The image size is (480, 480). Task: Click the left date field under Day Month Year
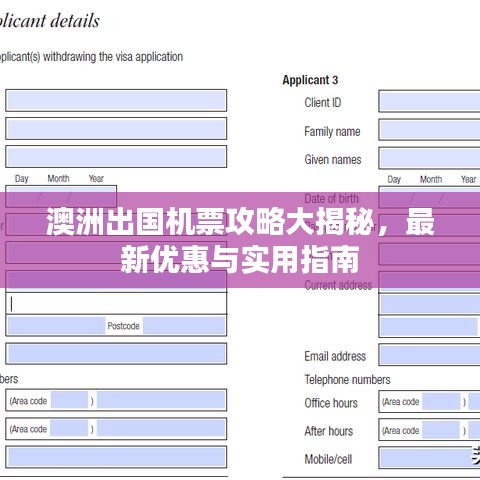coord(61,197)
